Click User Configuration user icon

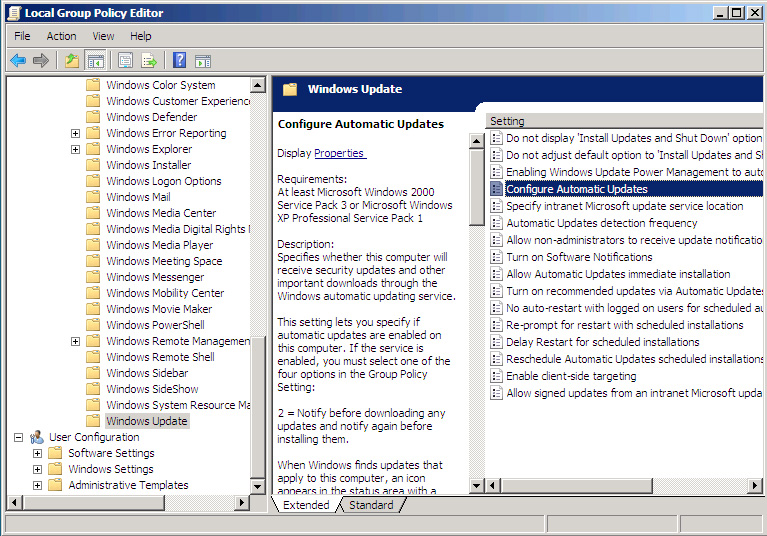tap(37, 437)
